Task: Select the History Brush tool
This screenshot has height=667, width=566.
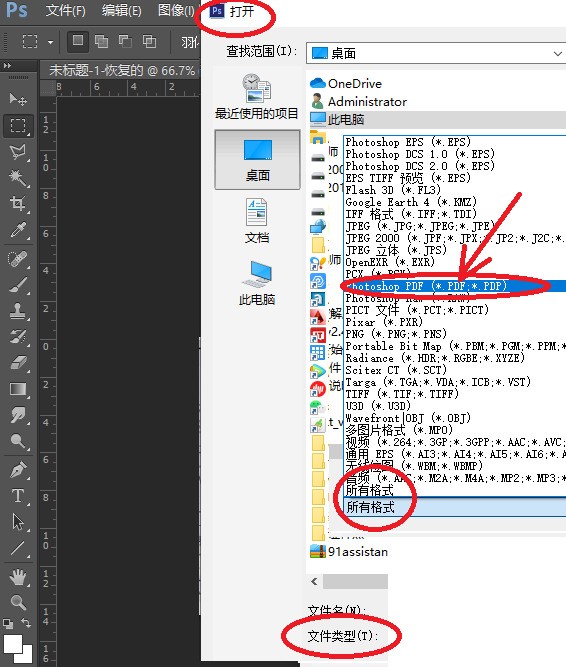Action: point(17,336)
